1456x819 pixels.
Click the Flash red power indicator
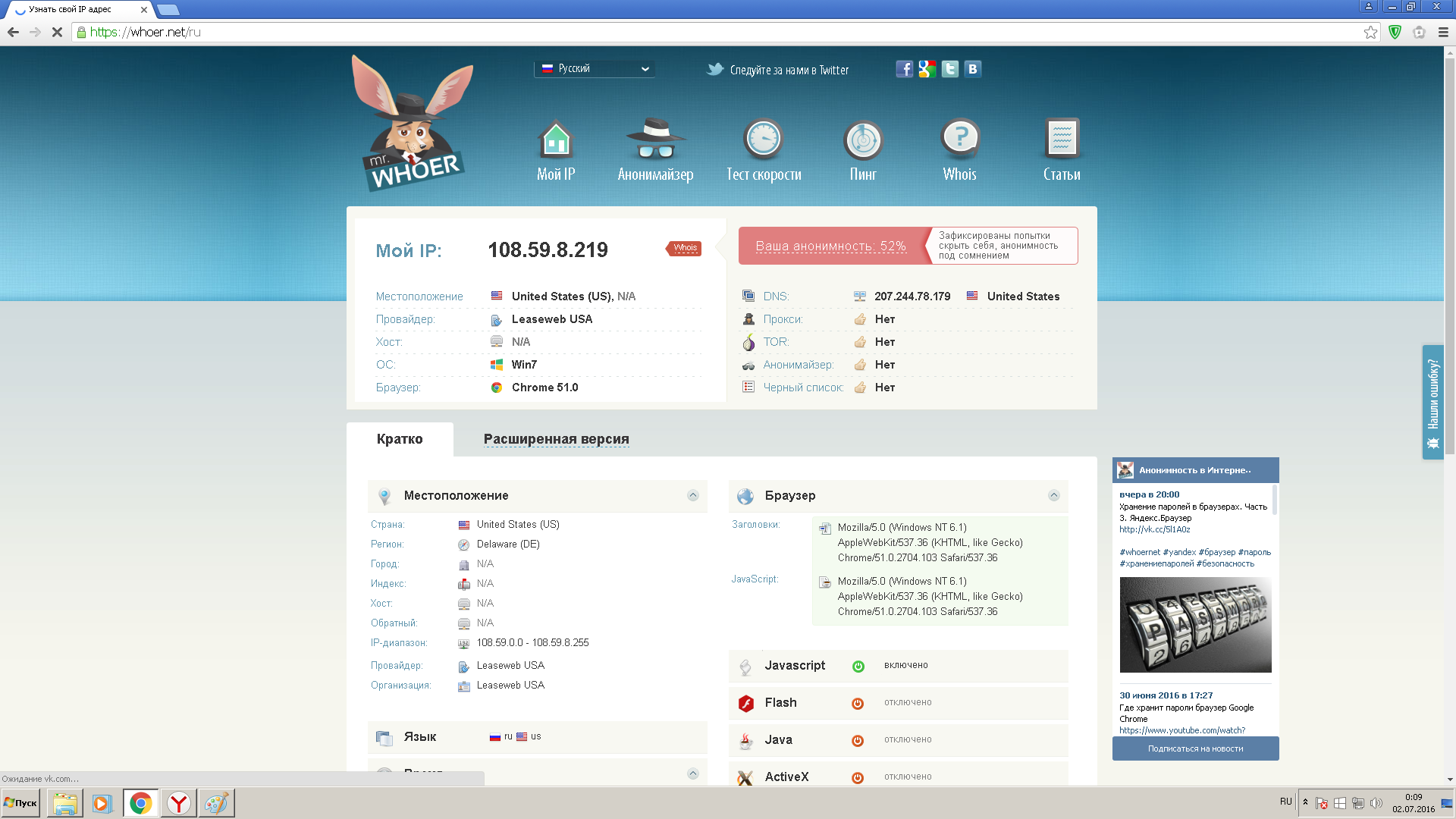point(858,703)
